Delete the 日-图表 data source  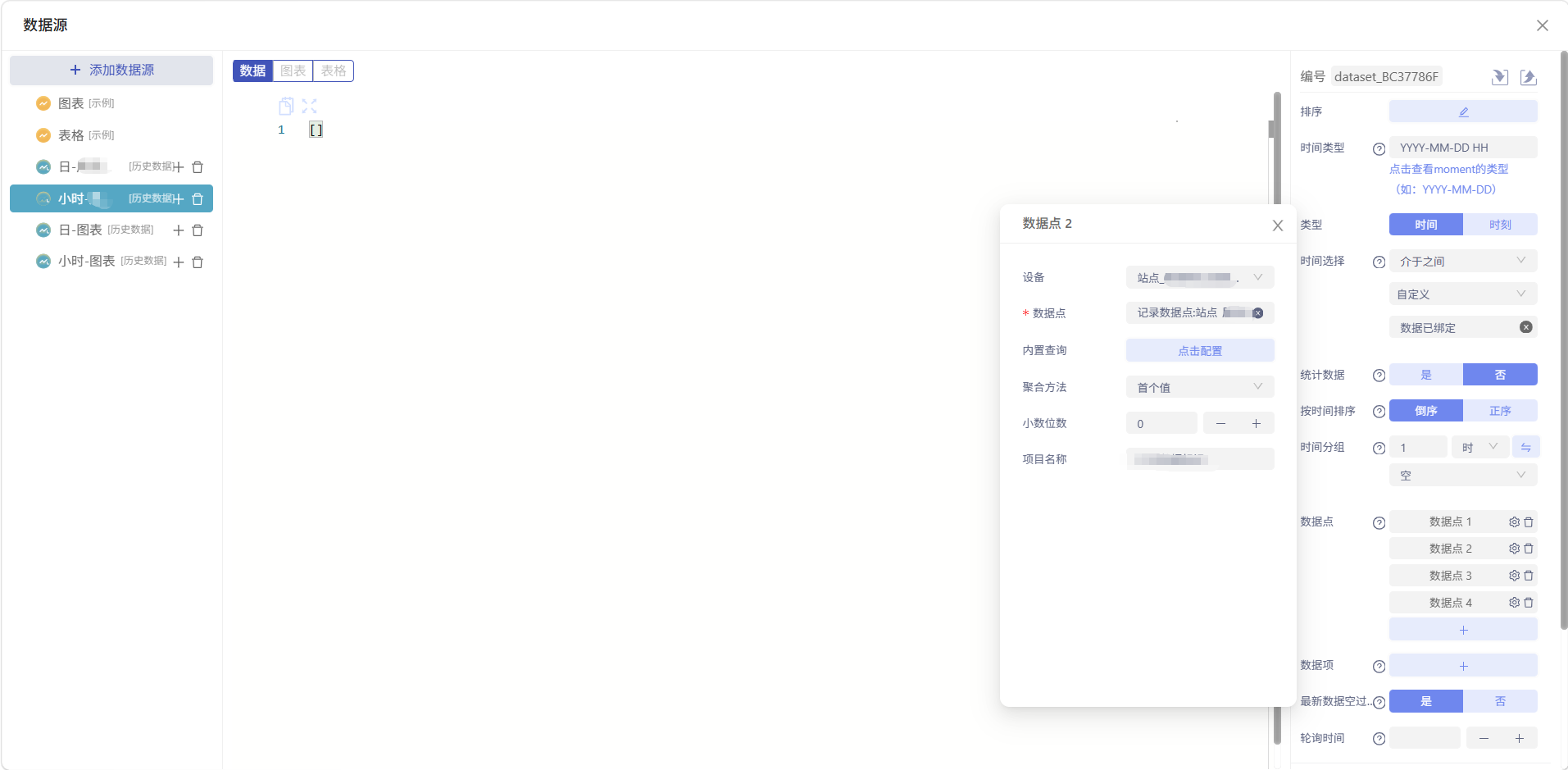click(x=198, y=230)
